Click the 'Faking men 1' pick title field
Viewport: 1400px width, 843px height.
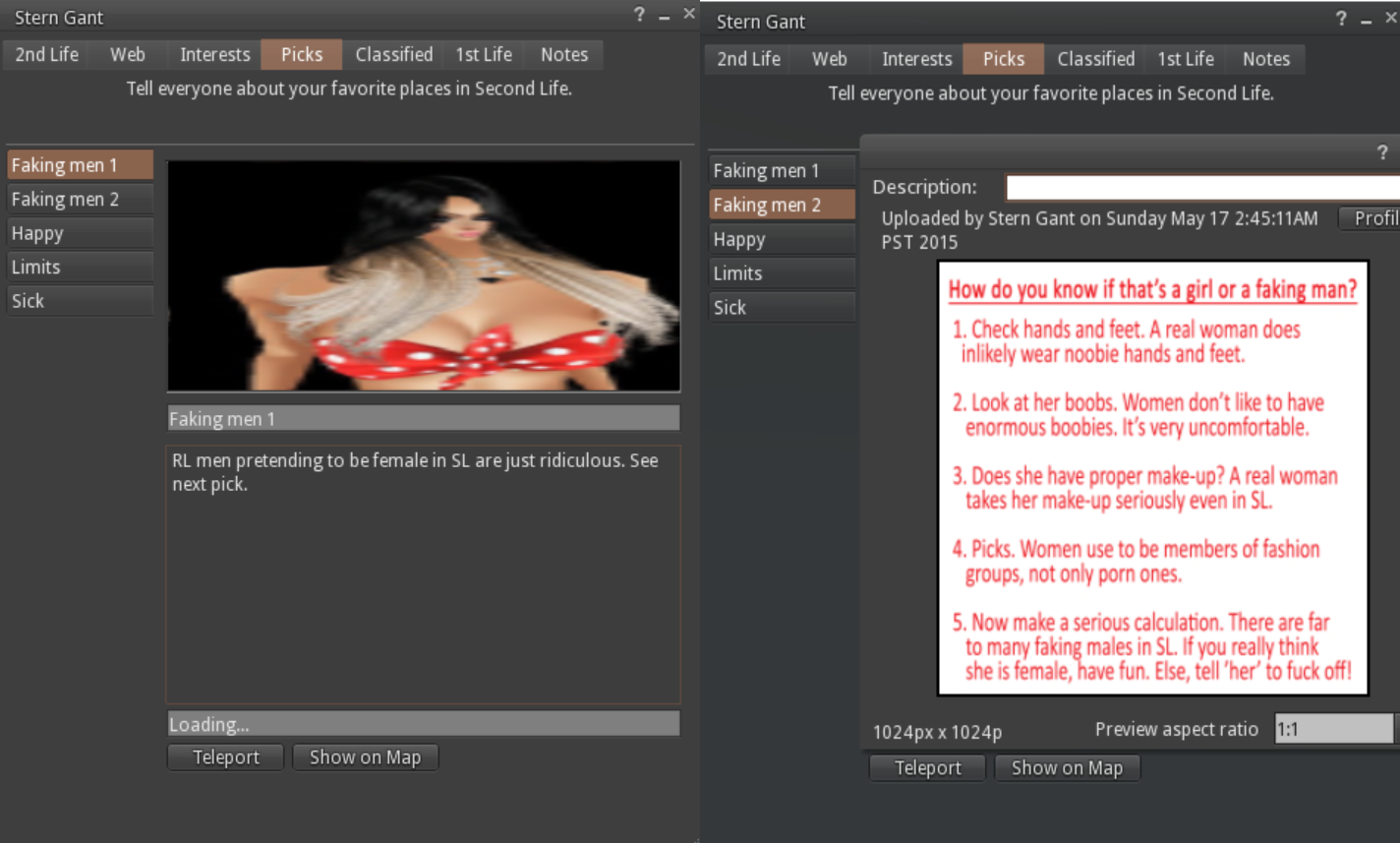pyautogui.click(x=424, y=418)
